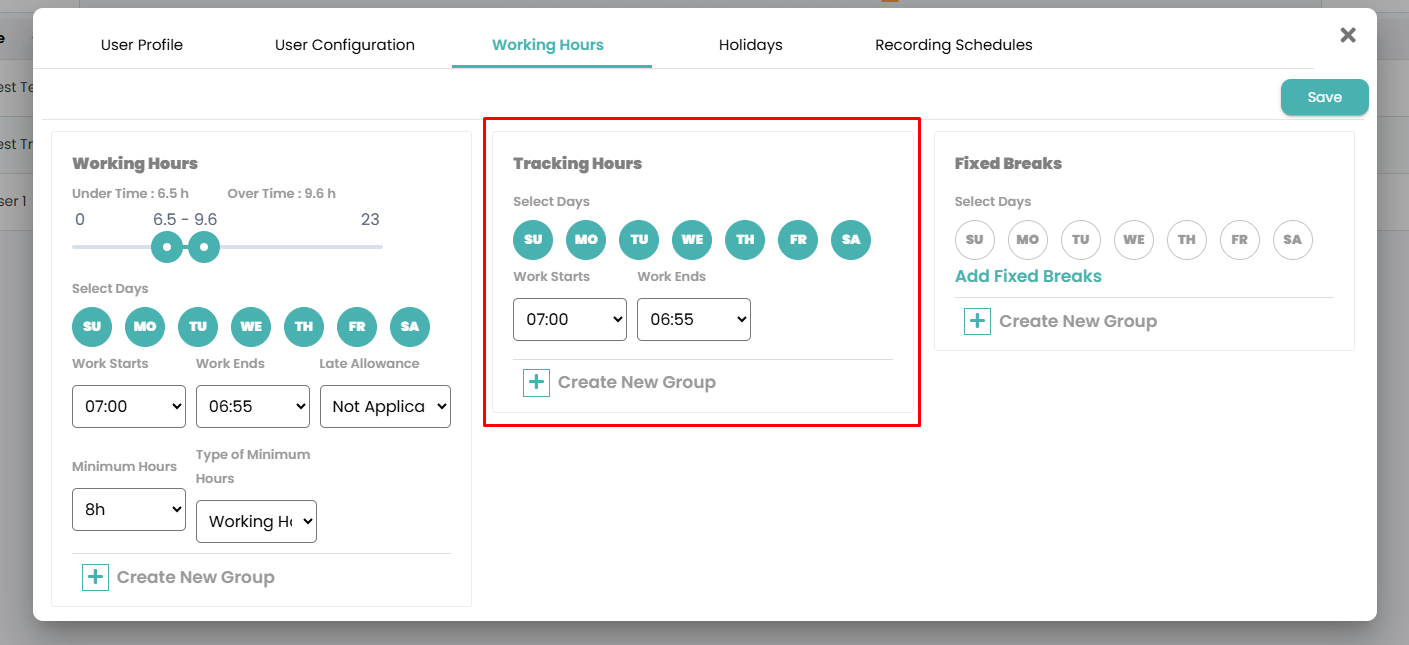Click Create New Group under Tracking Hours

(x=637, y=383)
